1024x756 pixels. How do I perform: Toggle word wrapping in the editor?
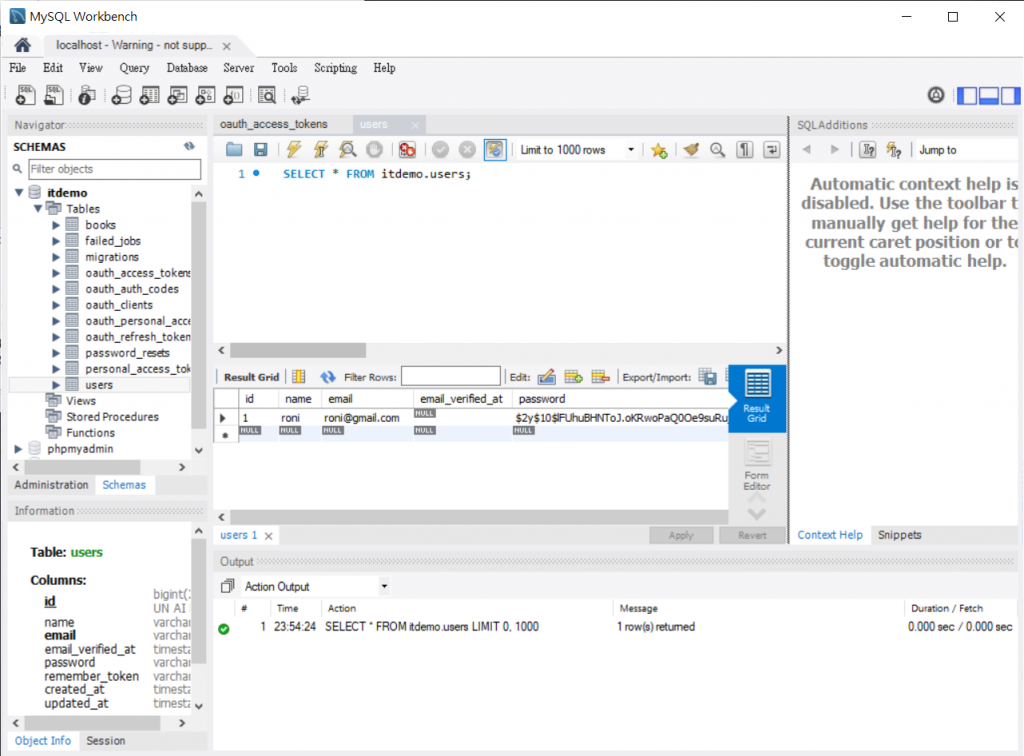click(771, 150)
